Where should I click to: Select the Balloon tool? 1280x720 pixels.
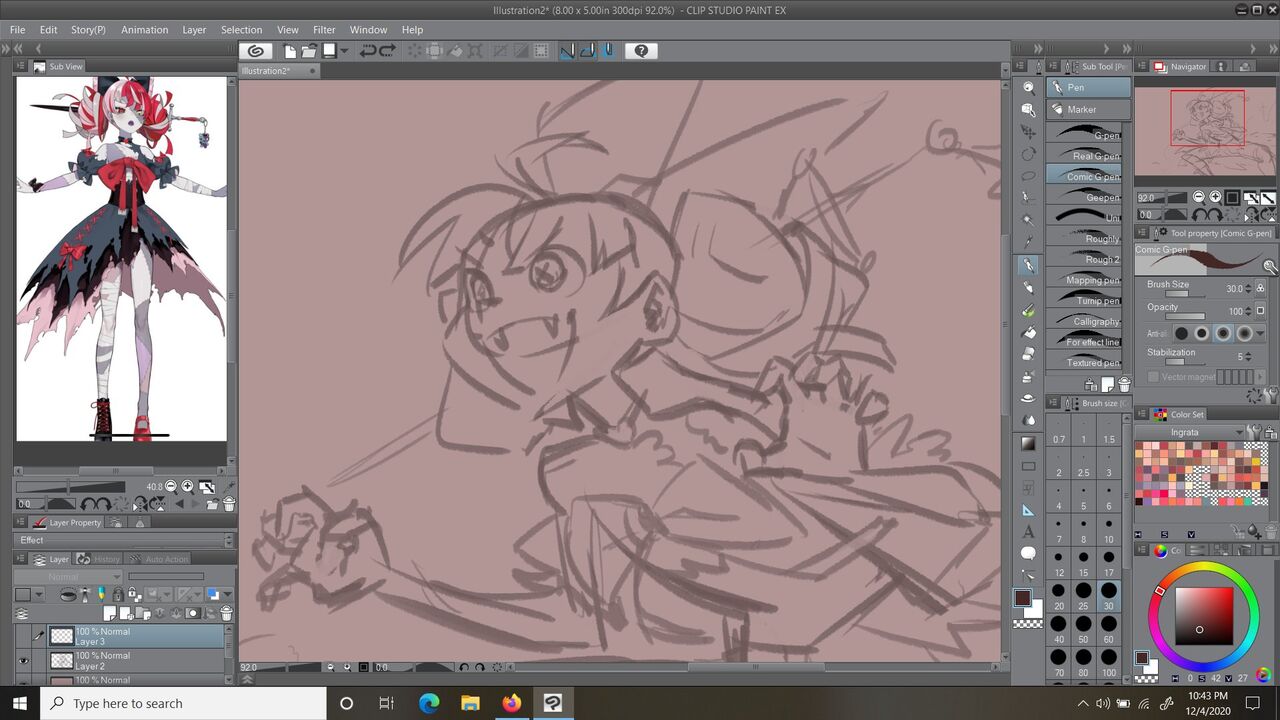point(1028,553)
